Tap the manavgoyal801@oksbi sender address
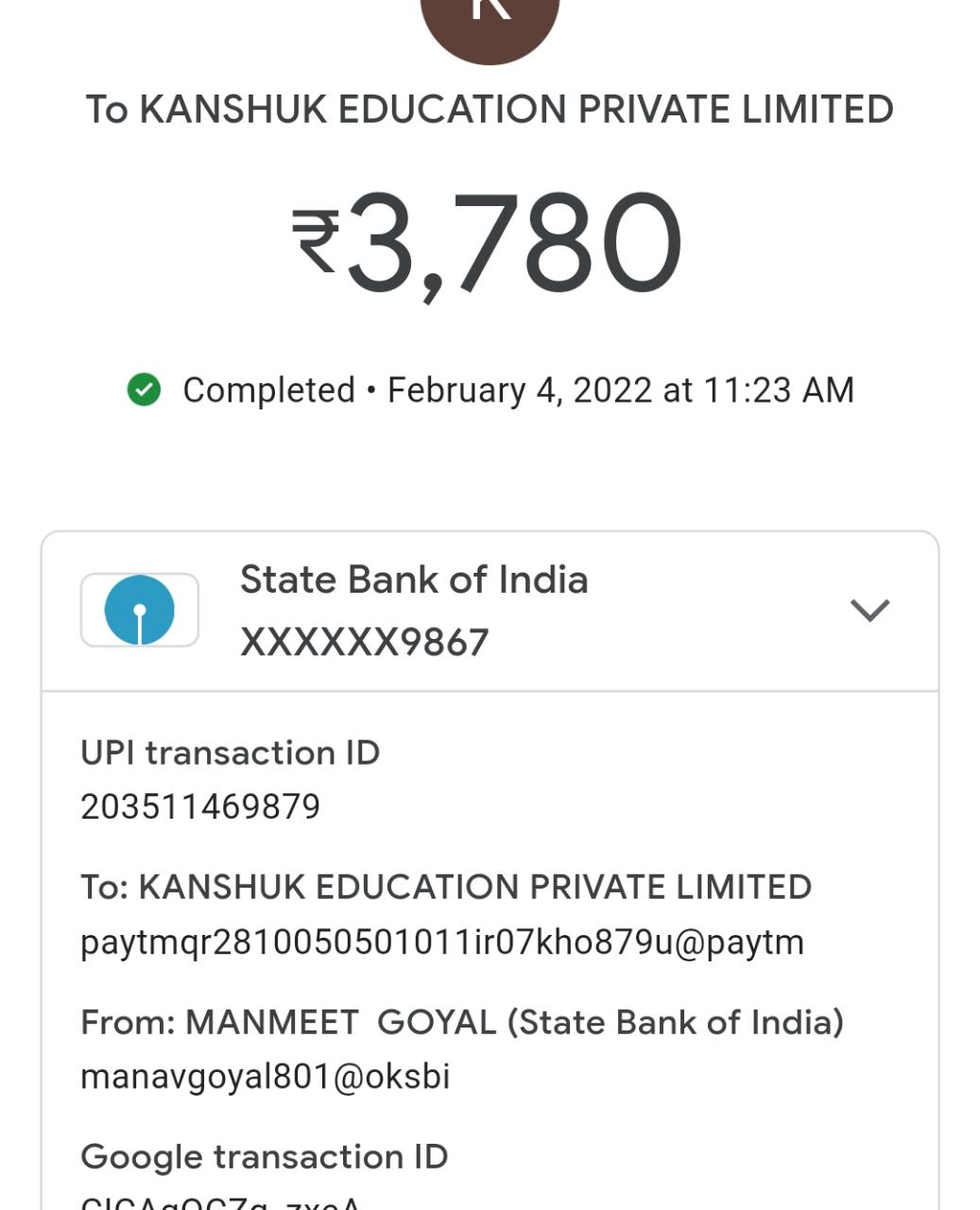 (x=266, y=1077)
